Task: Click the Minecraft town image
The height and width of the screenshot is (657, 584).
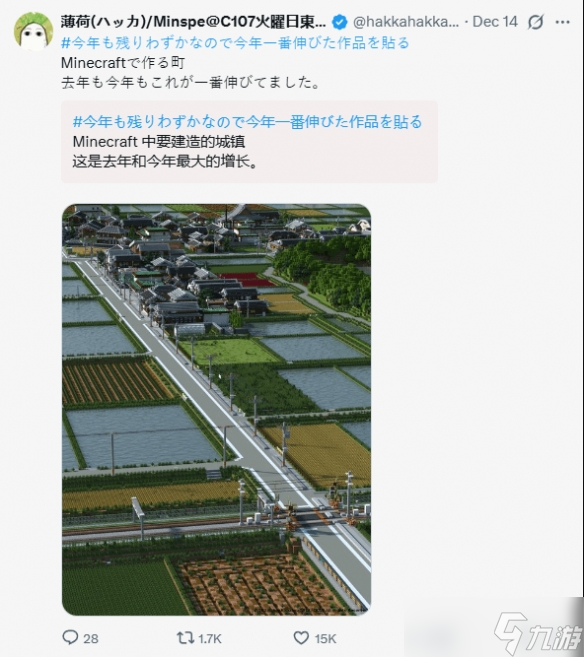Action: coord(217,409)
